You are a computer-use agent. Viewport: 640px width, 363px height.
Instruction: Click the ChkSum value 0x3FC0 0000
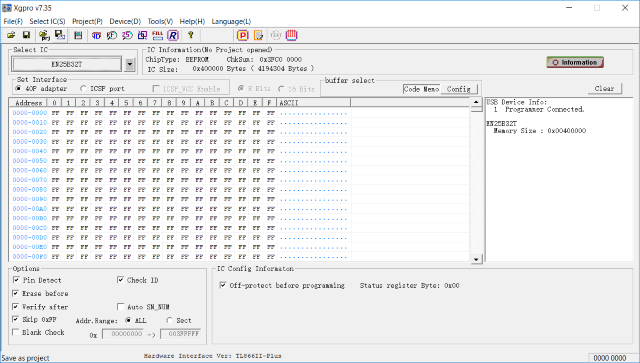[280, 60]
